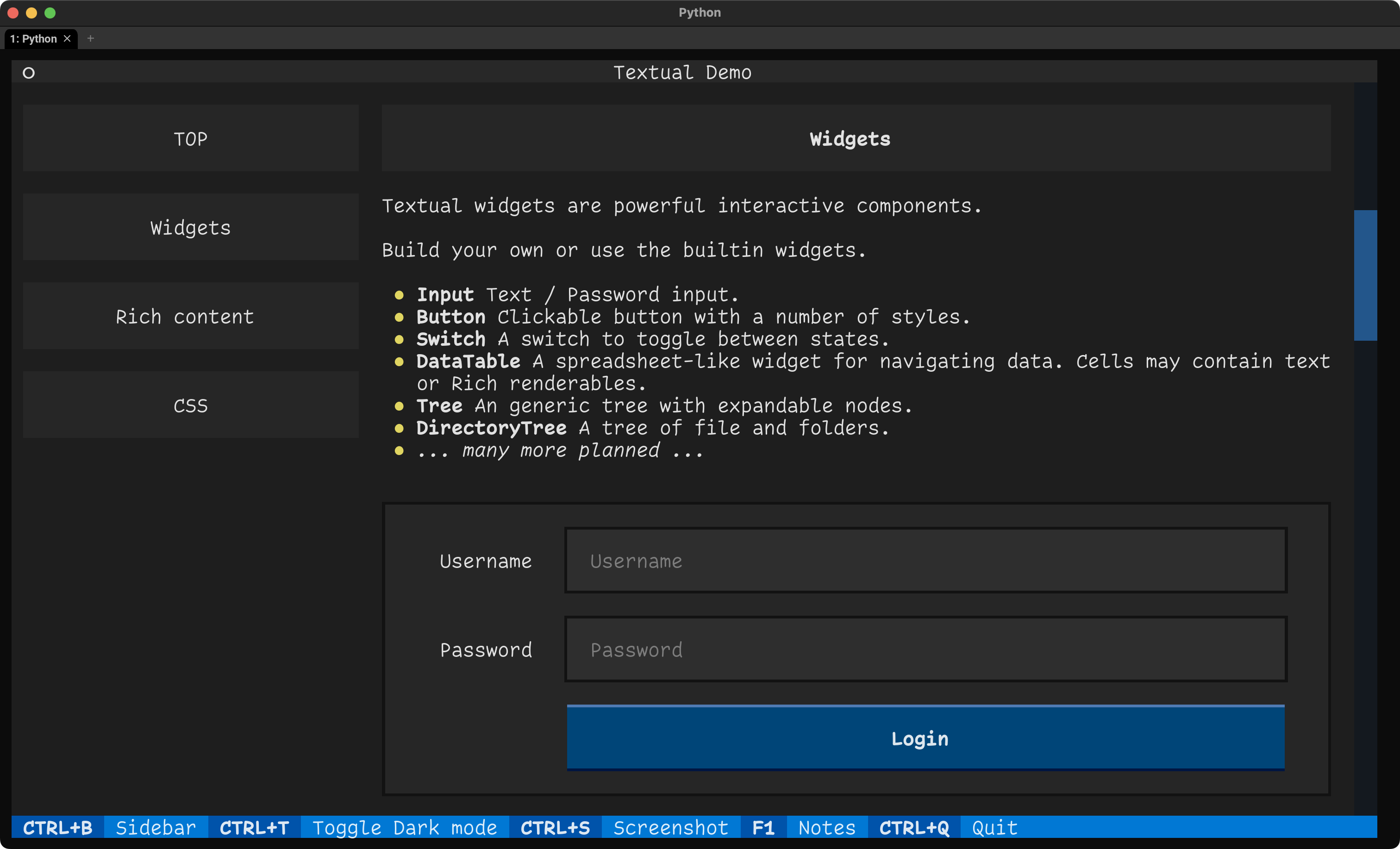Toggle Sidebar via CTRL+B footer item

click(109, 827)
